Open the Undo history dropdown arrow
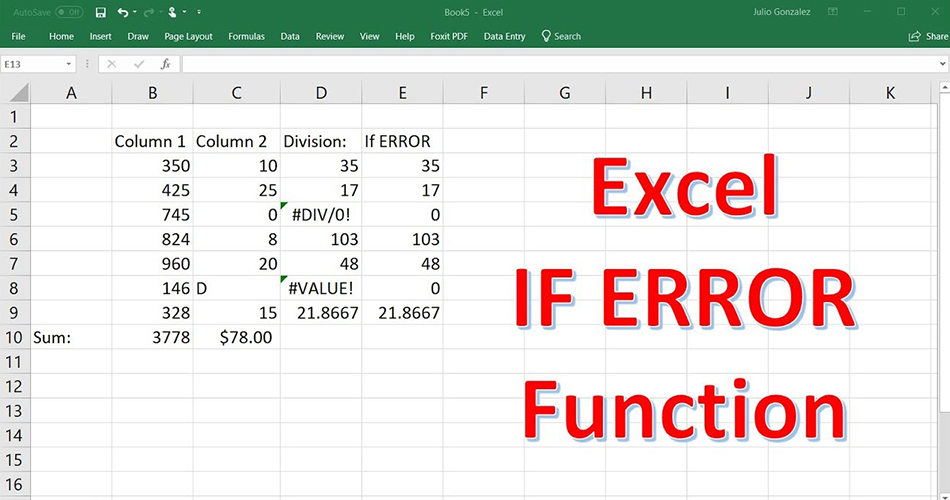 pyautogui.click(x=134, y=12)
